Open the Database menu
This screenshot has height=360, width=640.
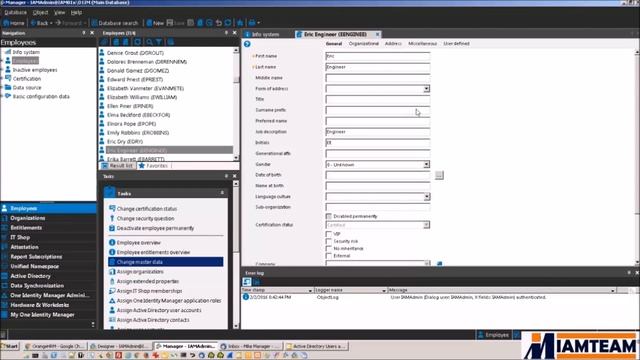coord(16,13)
